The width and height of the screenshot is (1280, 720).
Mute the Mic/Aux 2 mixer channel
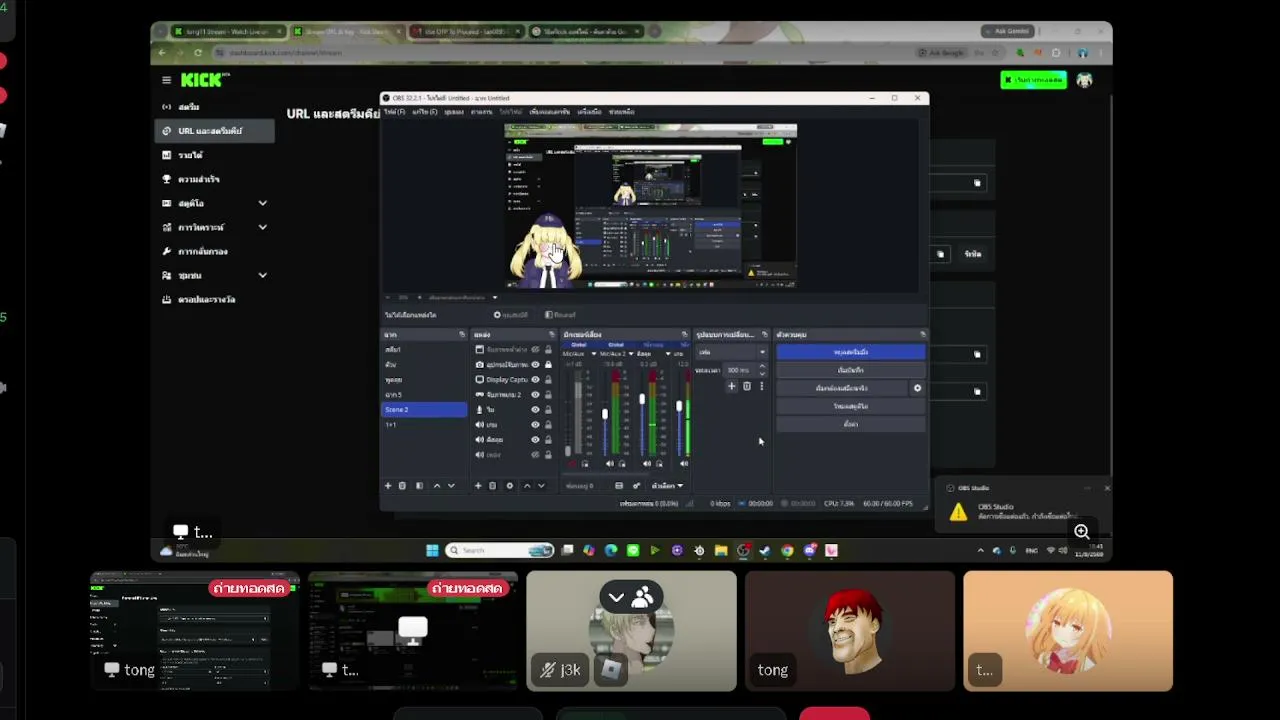(x=610, y=464)
